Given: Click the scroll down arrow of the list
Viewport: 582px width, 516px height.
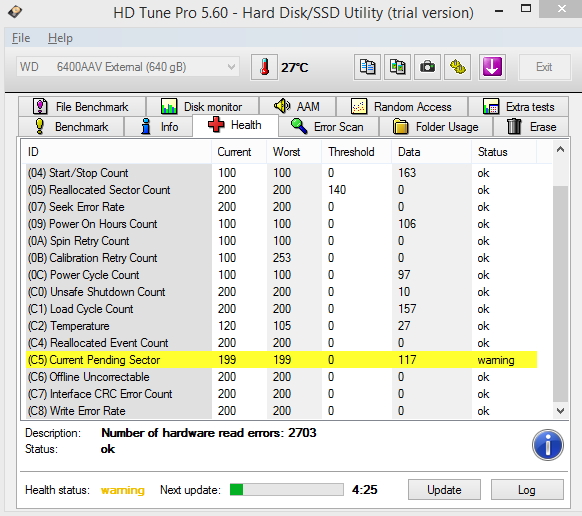Looking at the screenshot, I should click(560, 411).
